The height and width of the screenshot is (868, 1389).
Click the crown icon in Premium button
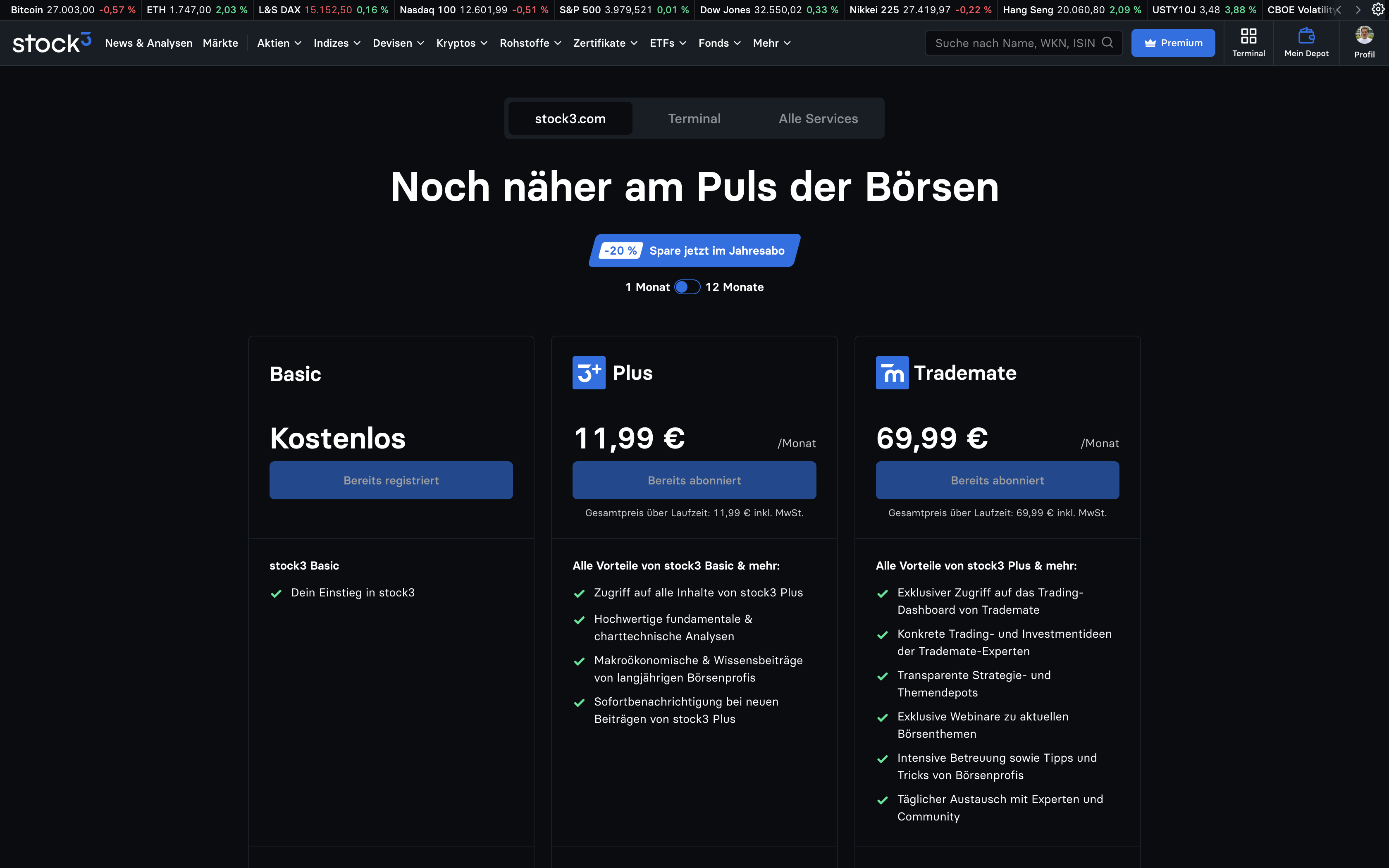pos(1150,43)
